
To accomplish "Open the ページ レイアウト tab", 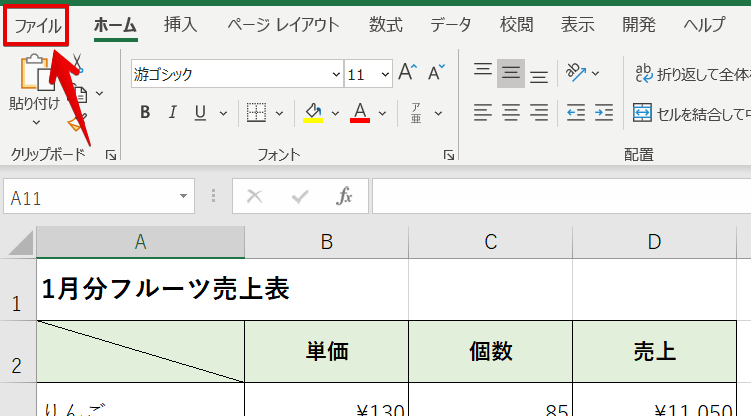I will (x=283, y=25).
